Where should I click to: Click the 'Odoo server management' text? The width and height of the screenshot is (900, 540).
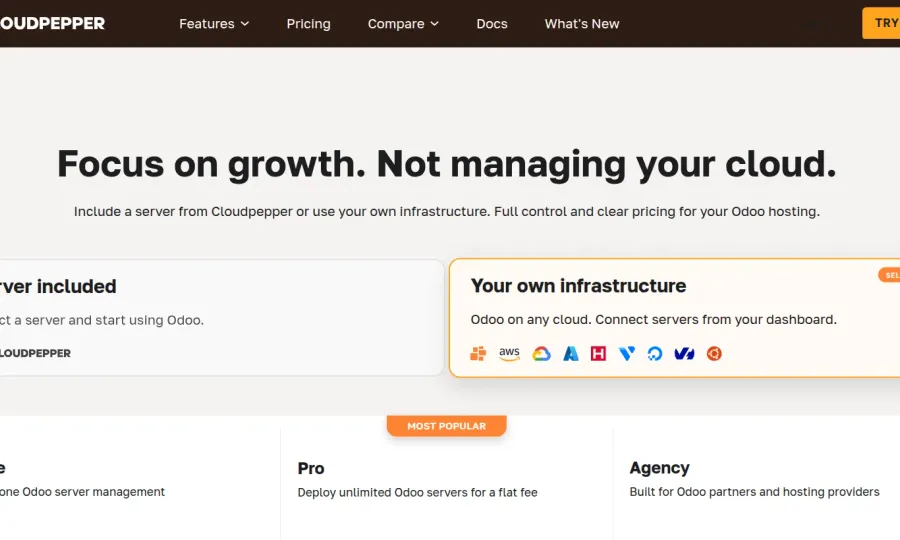(x=94, y=492)
